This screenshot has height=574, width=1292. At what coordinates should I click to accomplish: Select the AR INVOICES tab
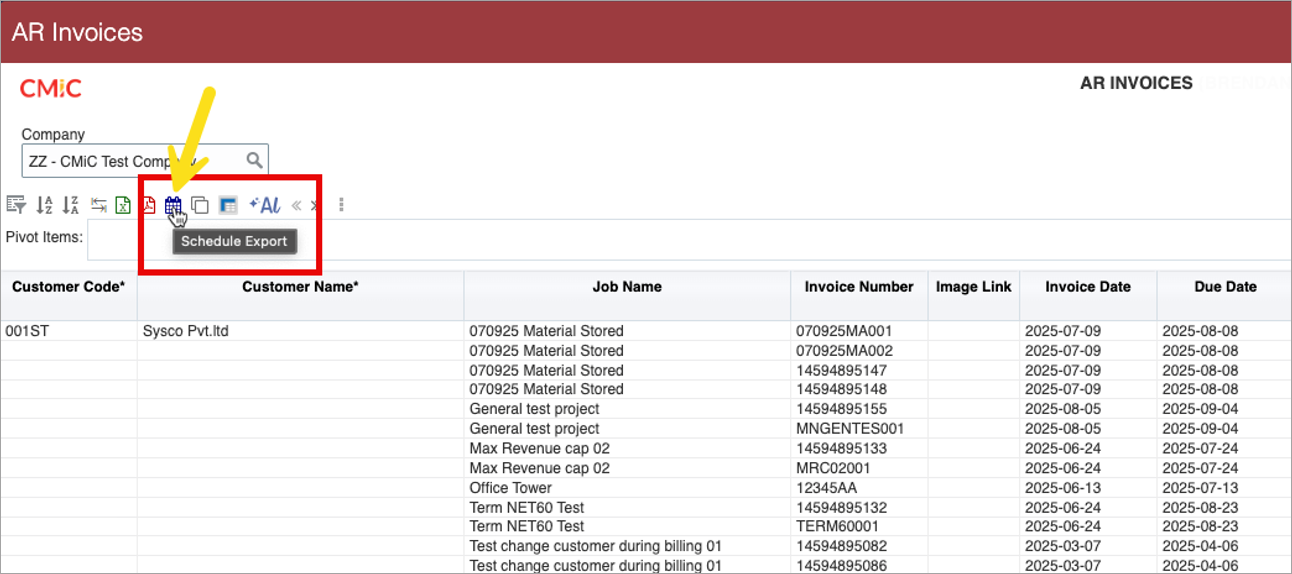[1136, 84]
